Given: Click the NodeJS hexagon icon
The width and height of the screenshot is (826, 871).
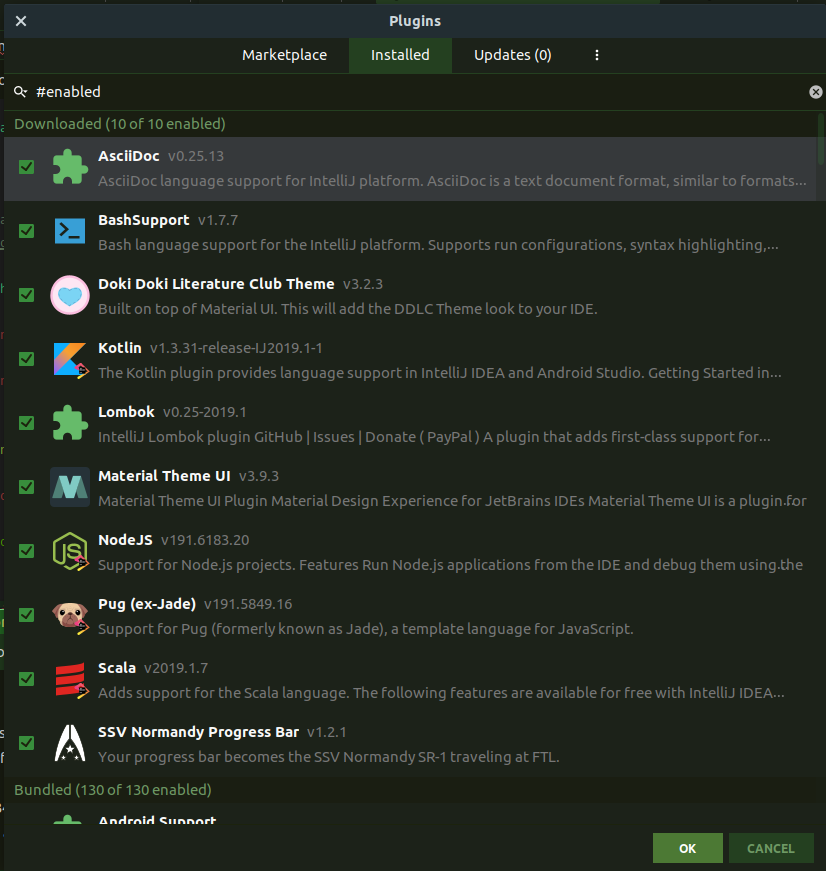Looking at the screenshot, I should point(69,551).
